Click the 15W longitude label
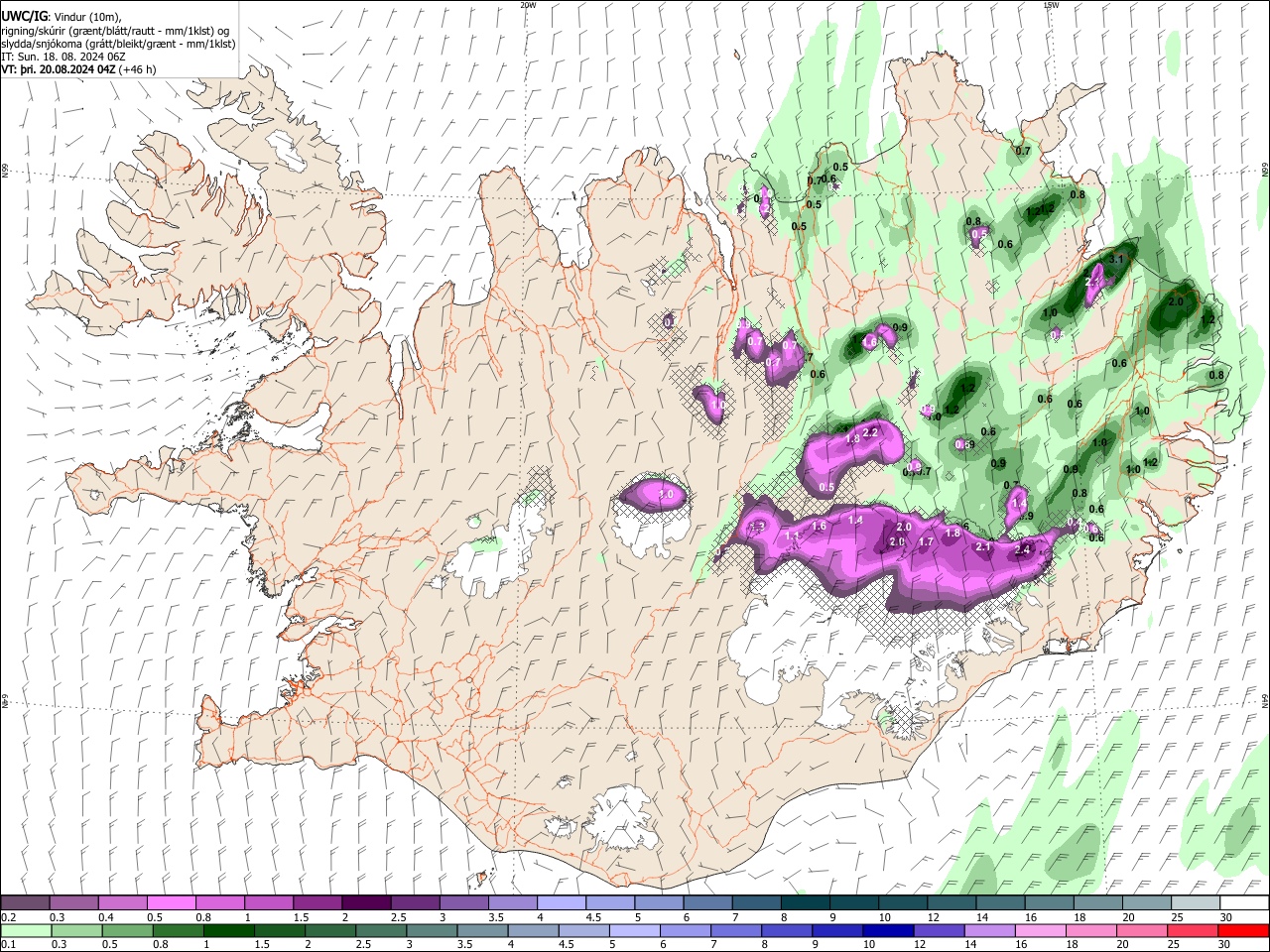This screenshot has width=1270, height=952. [1051, 5]
